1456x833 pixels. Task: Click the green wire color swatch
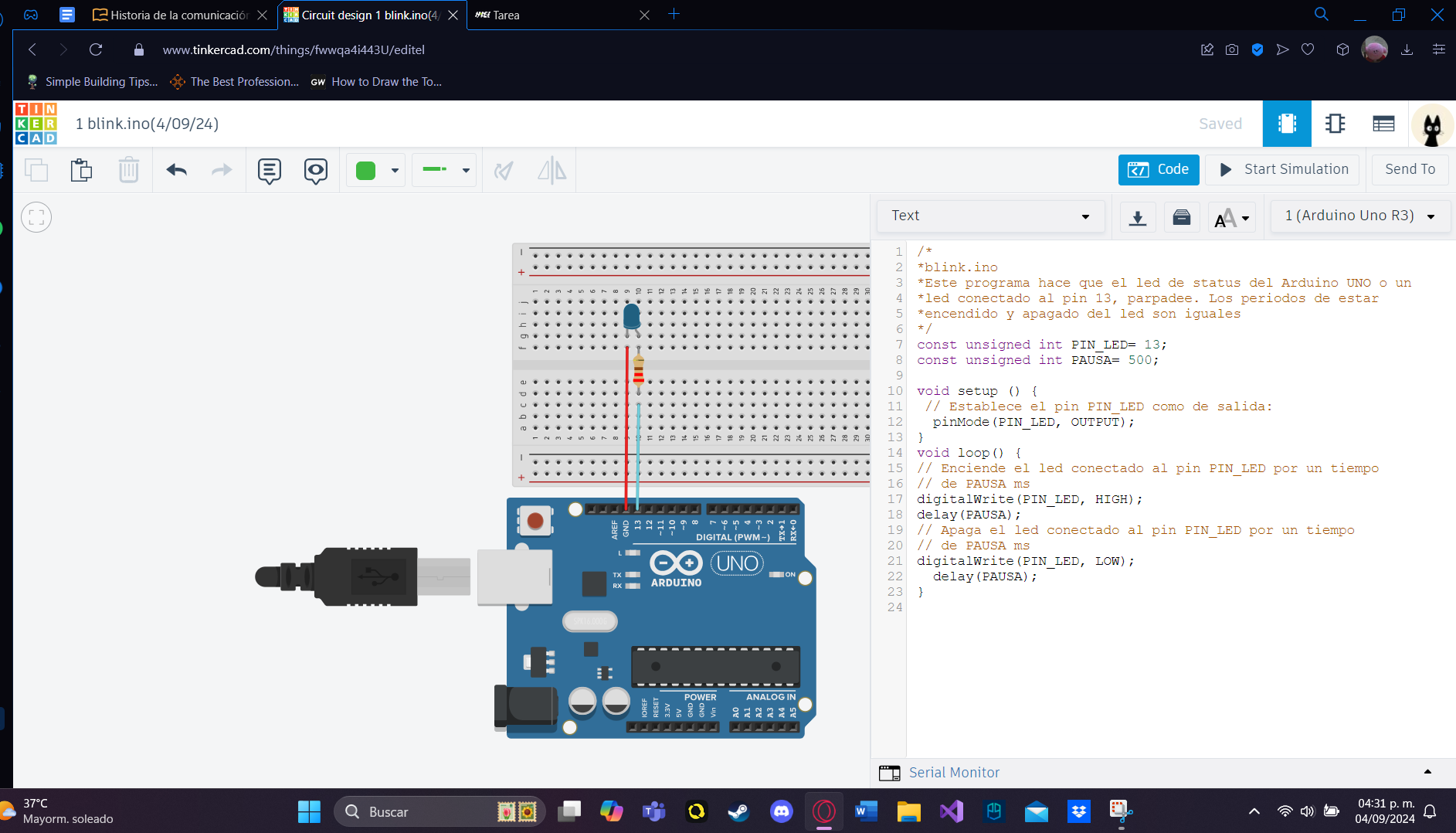[x=366, y=170]
